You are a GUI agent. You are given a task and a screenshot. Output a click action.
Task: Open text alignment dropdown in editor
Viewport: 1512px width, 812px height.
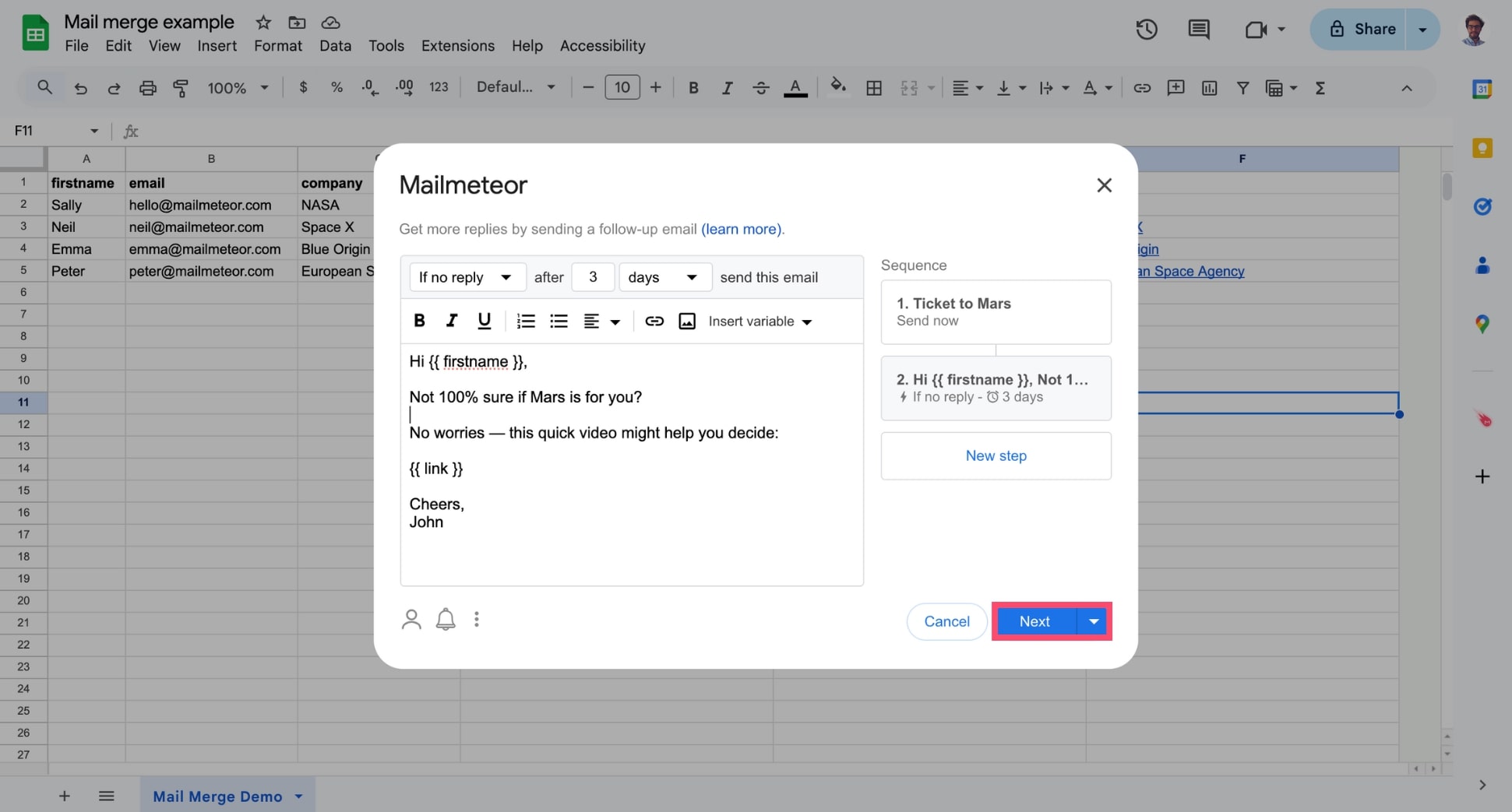(602, 321)
